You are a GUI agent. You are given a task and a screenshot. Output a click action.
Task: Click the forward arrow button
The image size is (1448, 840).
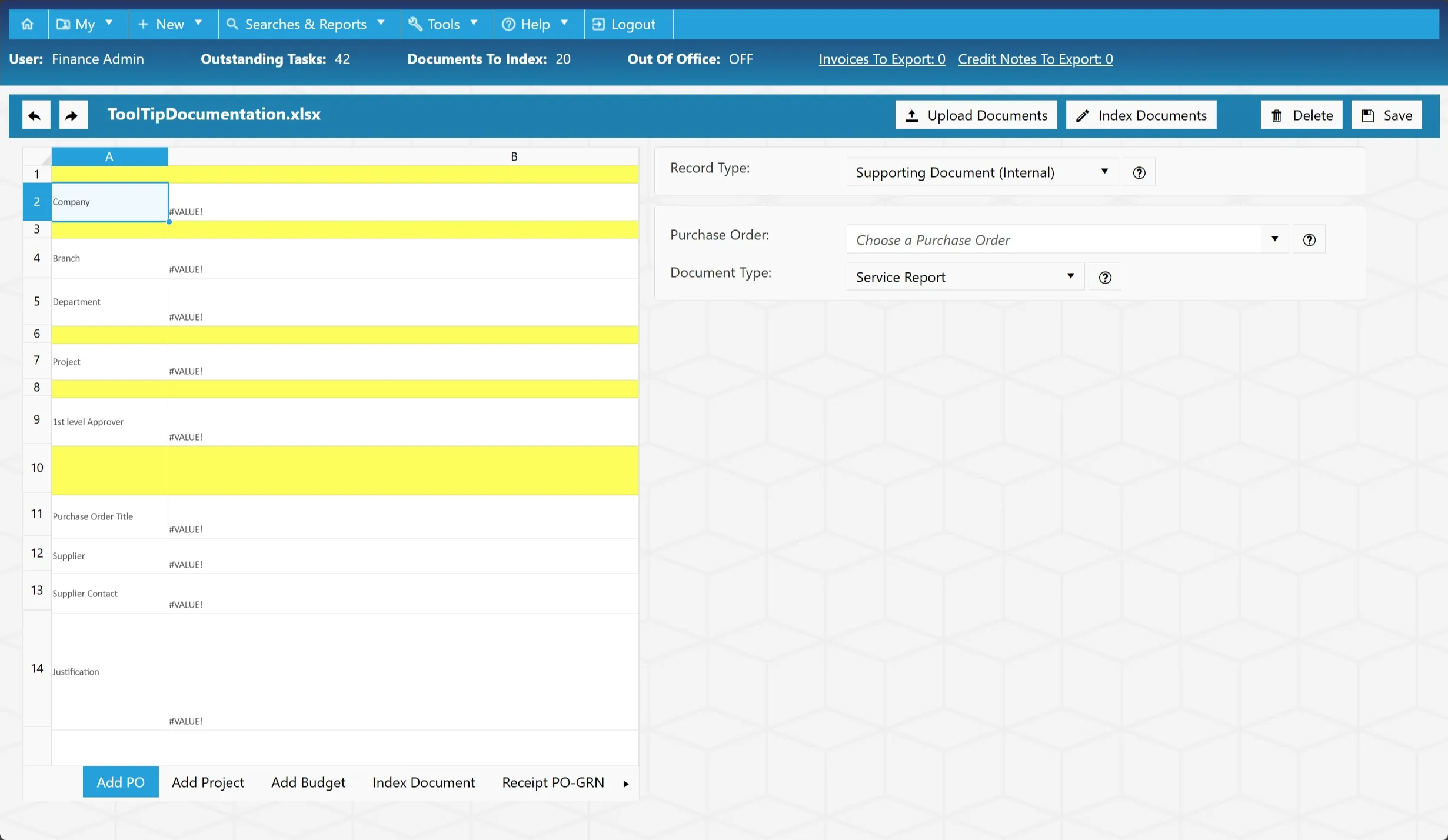(74, 115)
